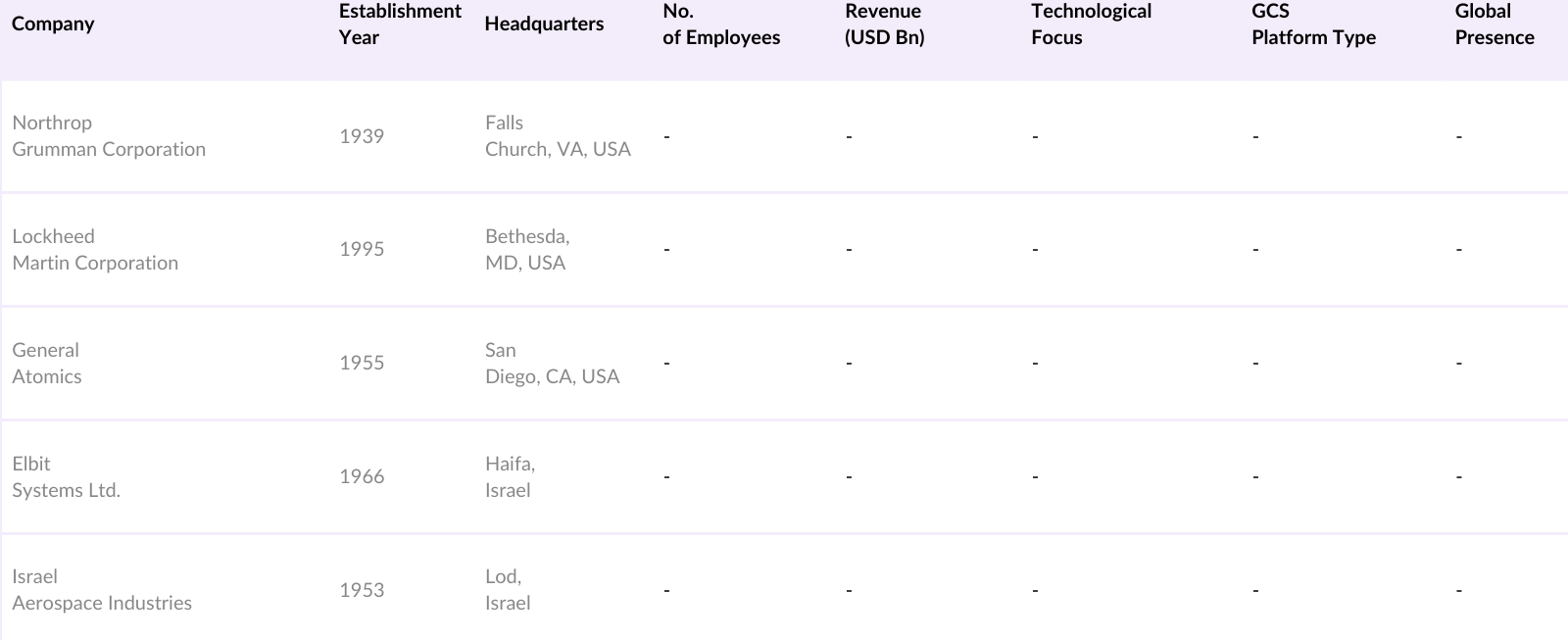This screenshot has width=1568, height=640.
Task: Click the 1995 establishment year cell
Action: 362,250
